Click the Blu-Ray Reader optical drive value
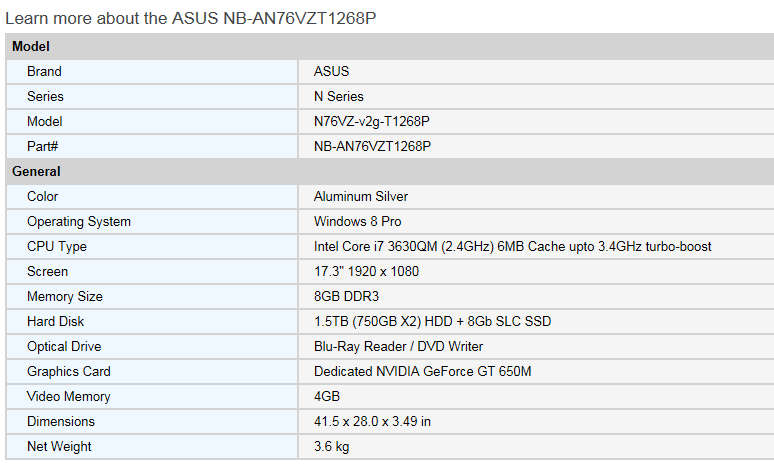This screenshot has height=468, width=774. pos(398,347)
